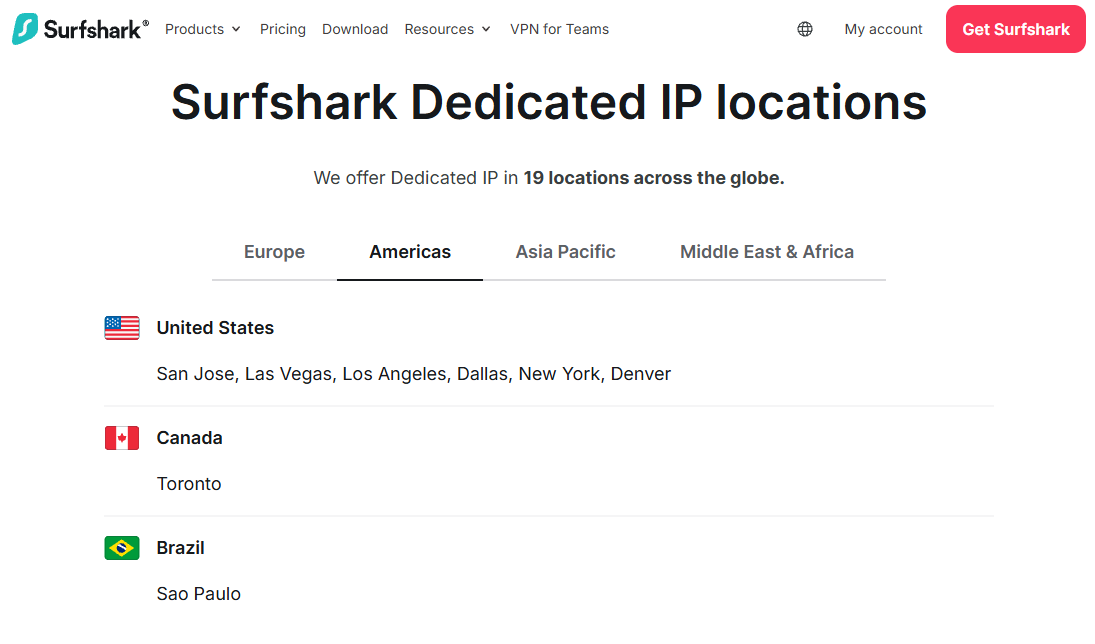This screenshot has height=644, width=1095.
Task: Click the Canada flag icon
Action: (121, 437)
